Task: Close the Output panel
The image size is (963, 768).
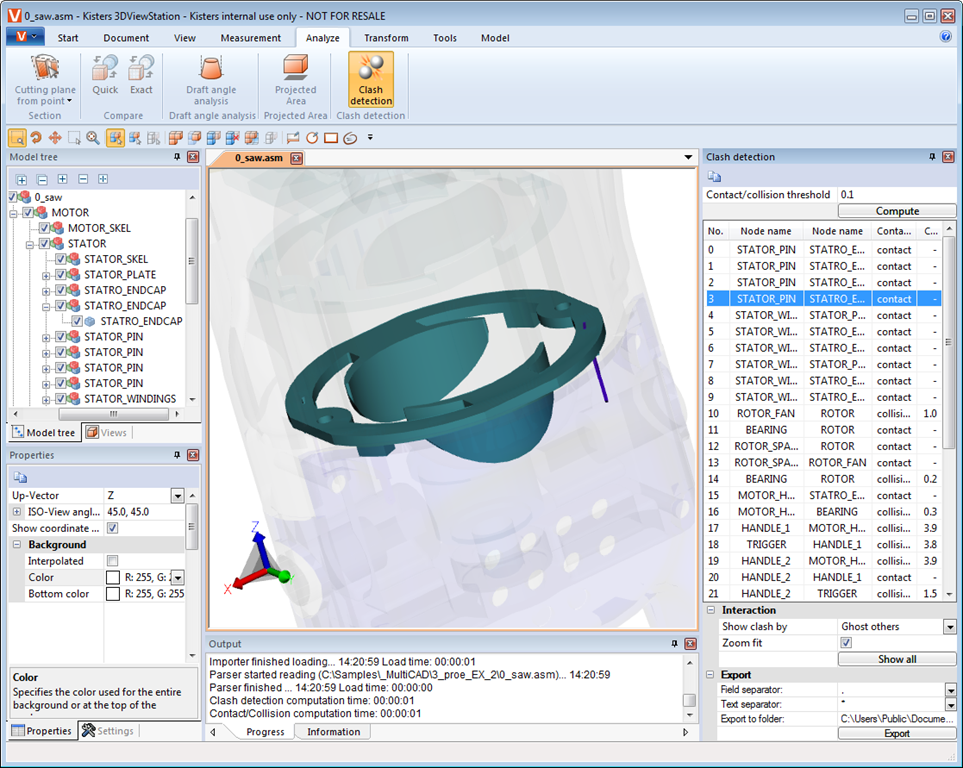Action: pyautogui.click(x=690, y=643)
